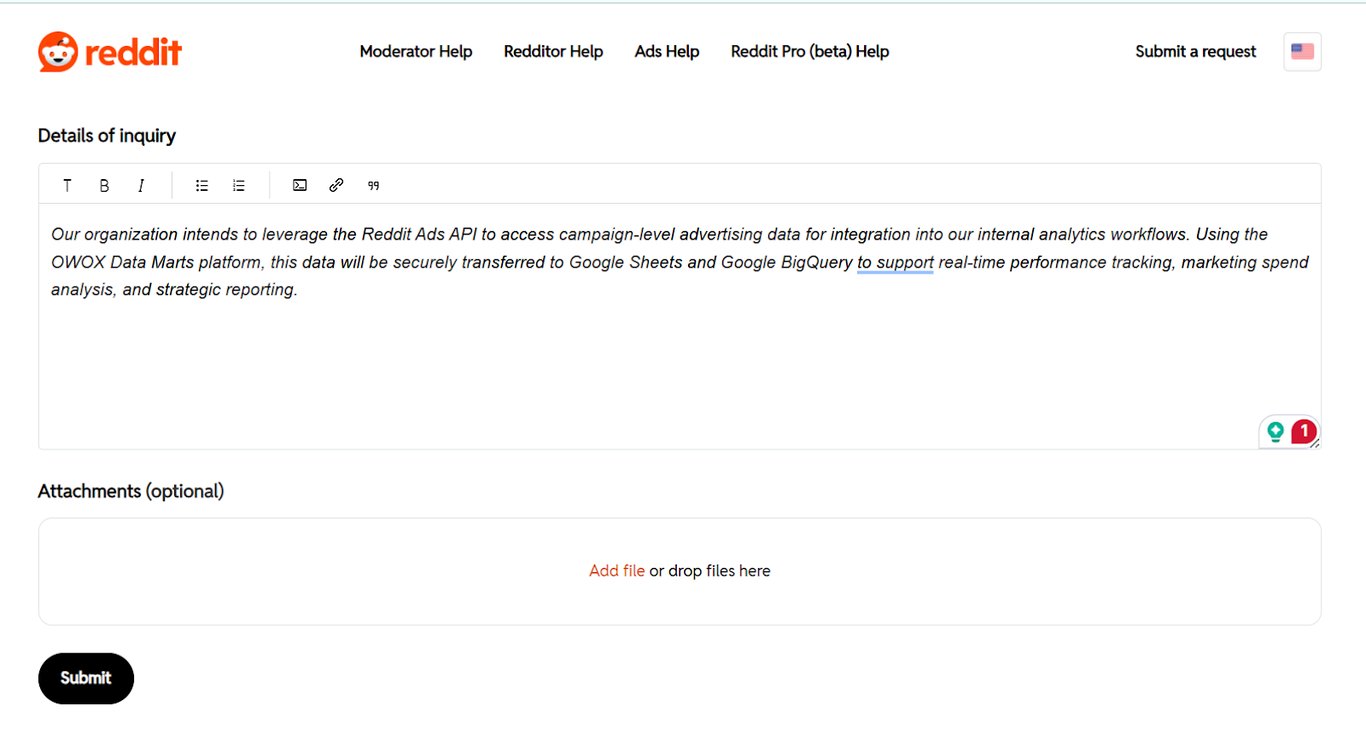Insert a block quote
This screenshot has width=1366, height=735.
[x=374, y=185]
